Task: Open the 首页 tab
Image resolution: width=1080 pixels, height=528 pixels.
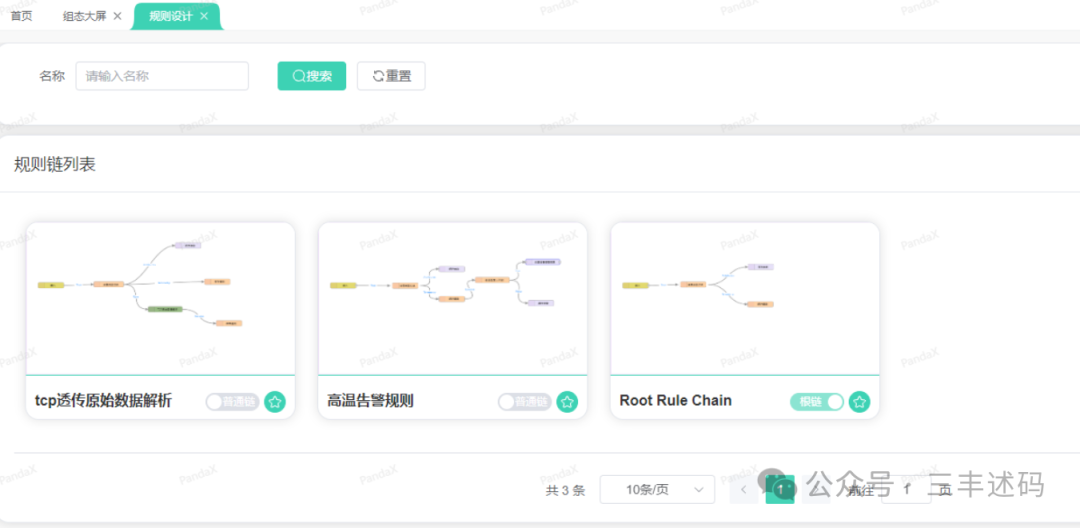Action: coord(21,16)
